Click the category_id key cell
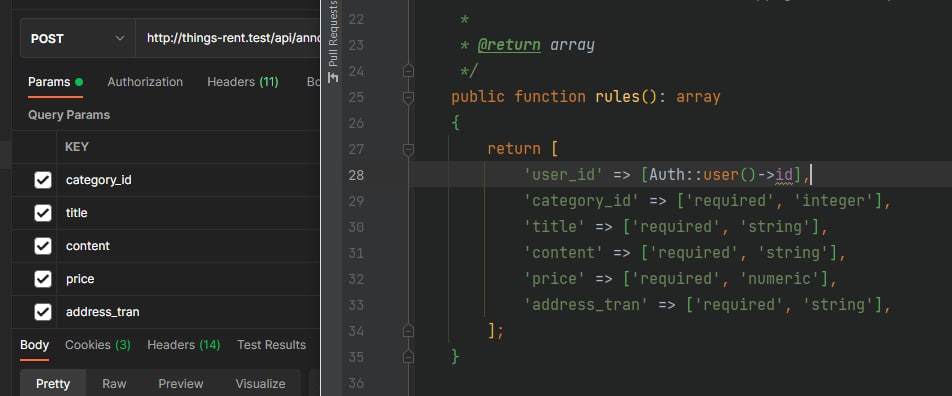952x396 pixels. 188,180
